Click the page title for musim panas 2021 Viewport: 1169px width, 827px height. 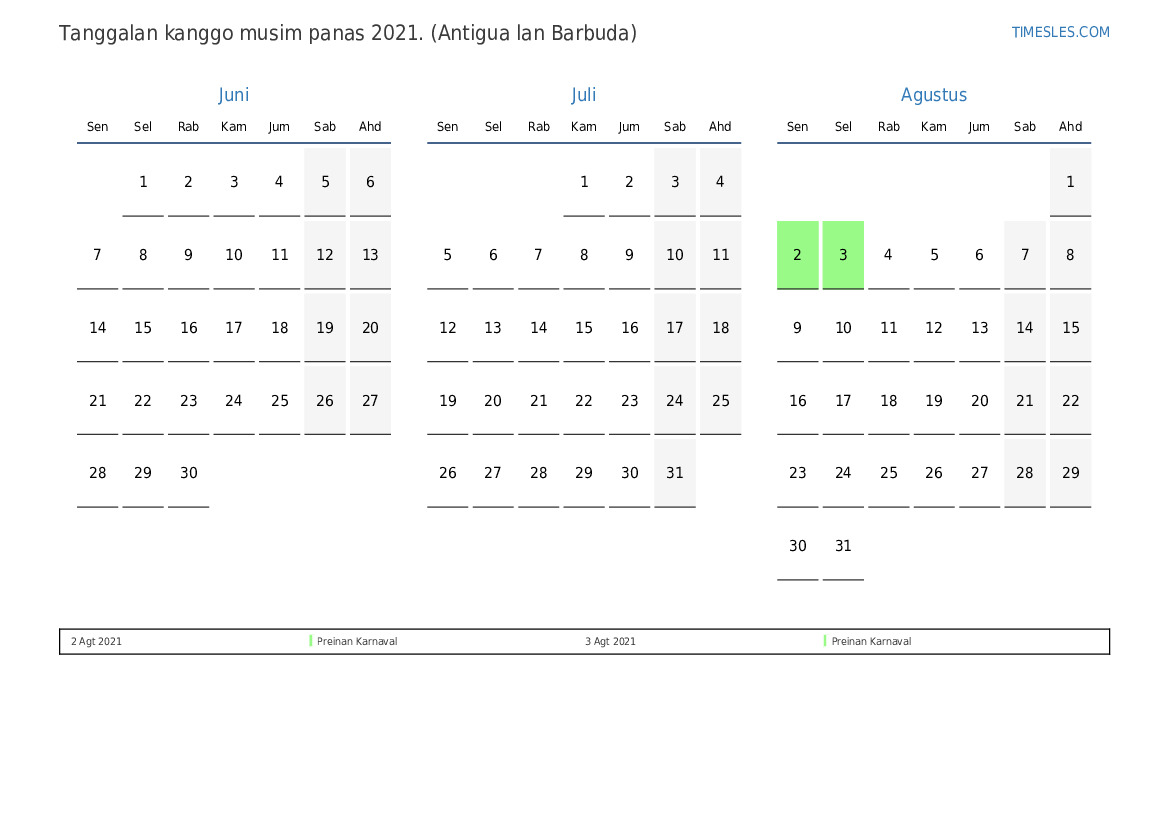(348, 33)
